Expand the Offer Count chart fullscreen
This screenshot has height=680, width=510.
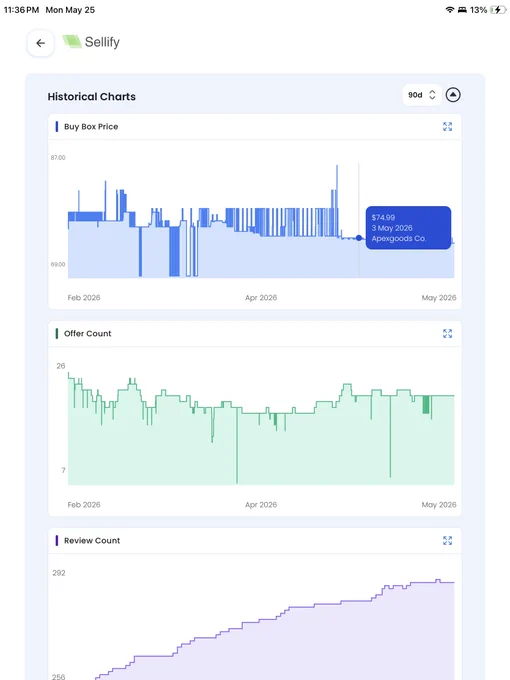(x=448, y=333)
